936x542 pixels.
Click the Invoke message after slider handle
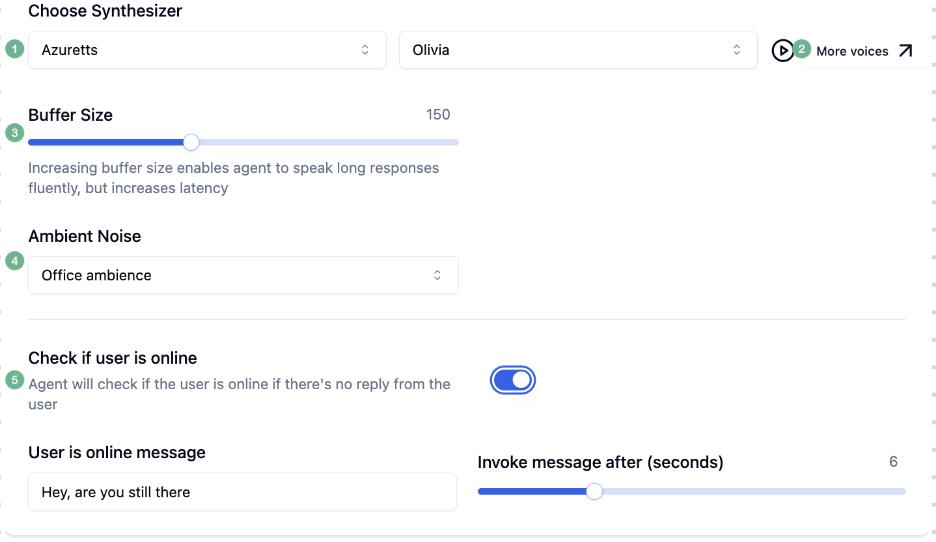[x=594, y=491]
